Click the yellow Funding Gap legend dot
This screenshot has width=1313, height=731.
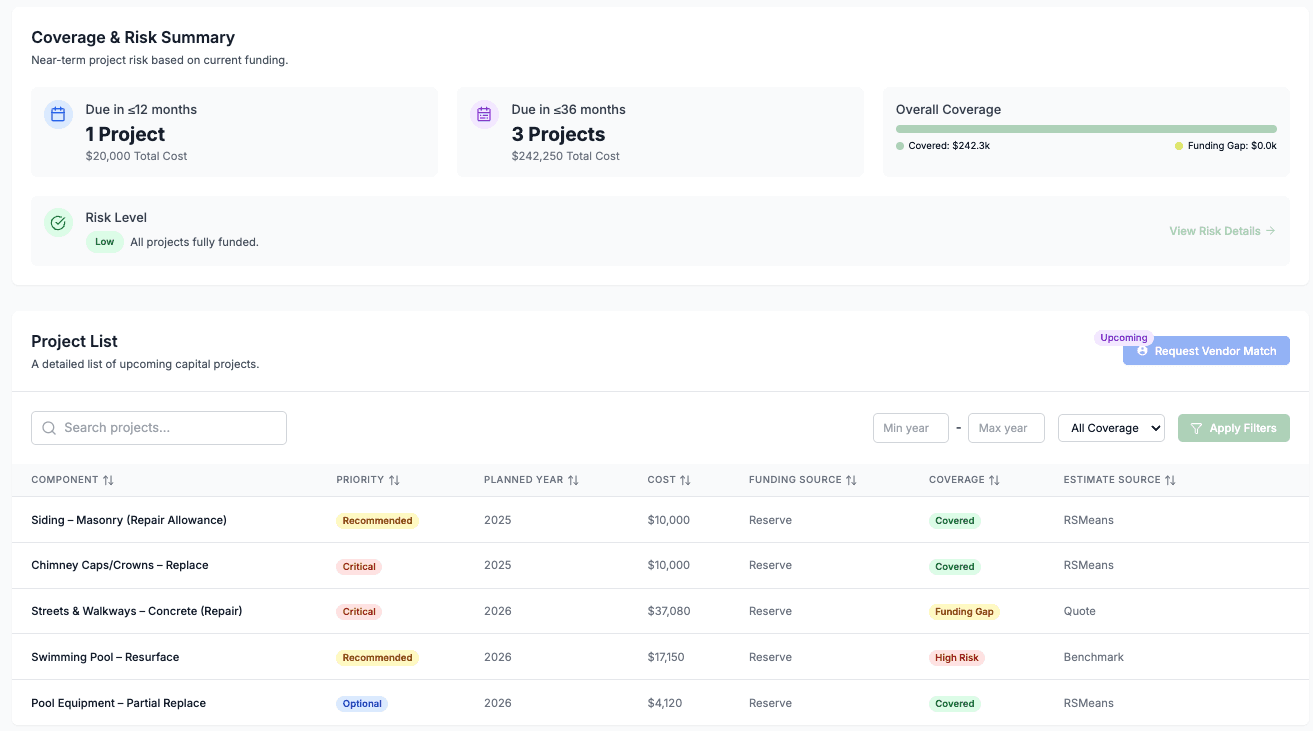coord(1179,146)
